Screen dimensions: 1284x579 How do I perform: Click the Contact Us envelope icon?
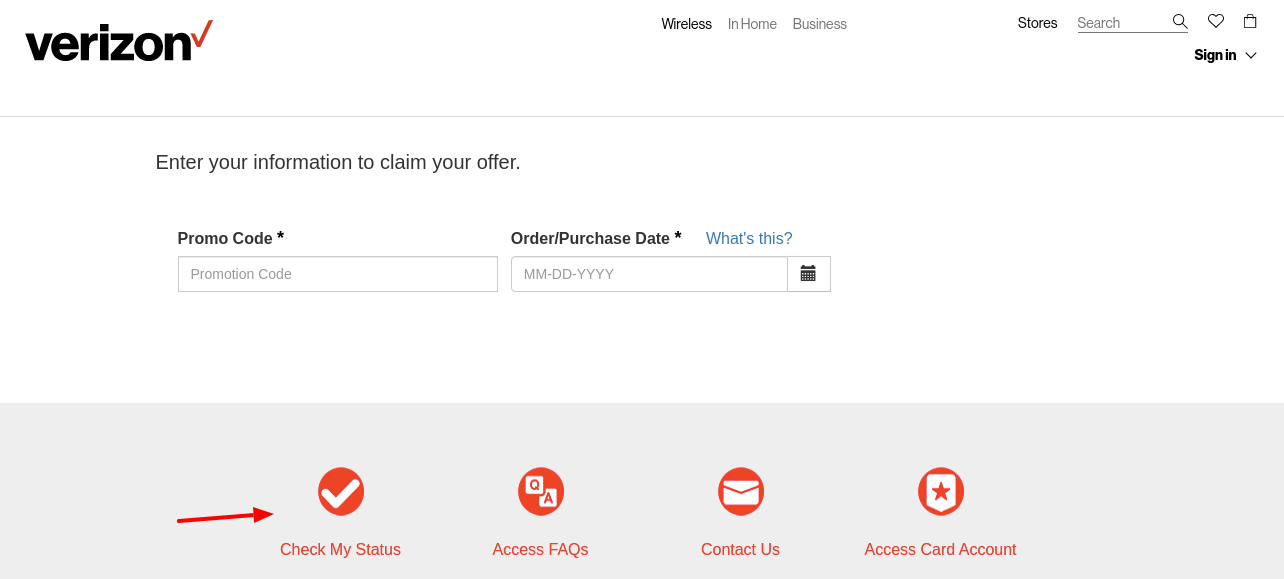[740, 491]
